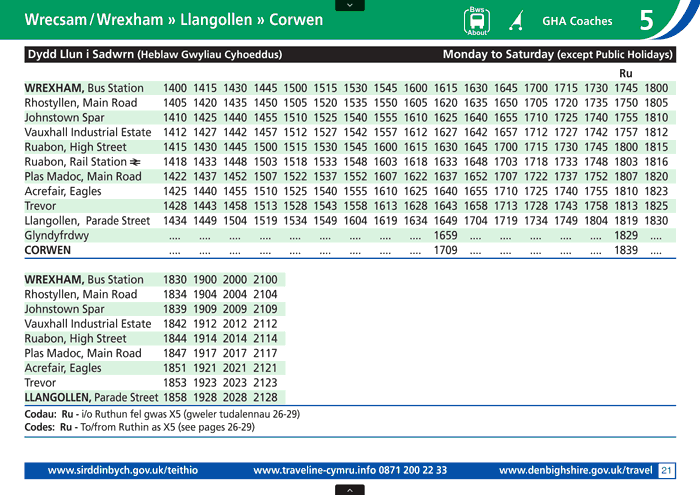700x495 pixels.
Task: Open www.sirddinbych.gov.uk/teithio link
Action: pyautogui.click(x=123, y=470)
